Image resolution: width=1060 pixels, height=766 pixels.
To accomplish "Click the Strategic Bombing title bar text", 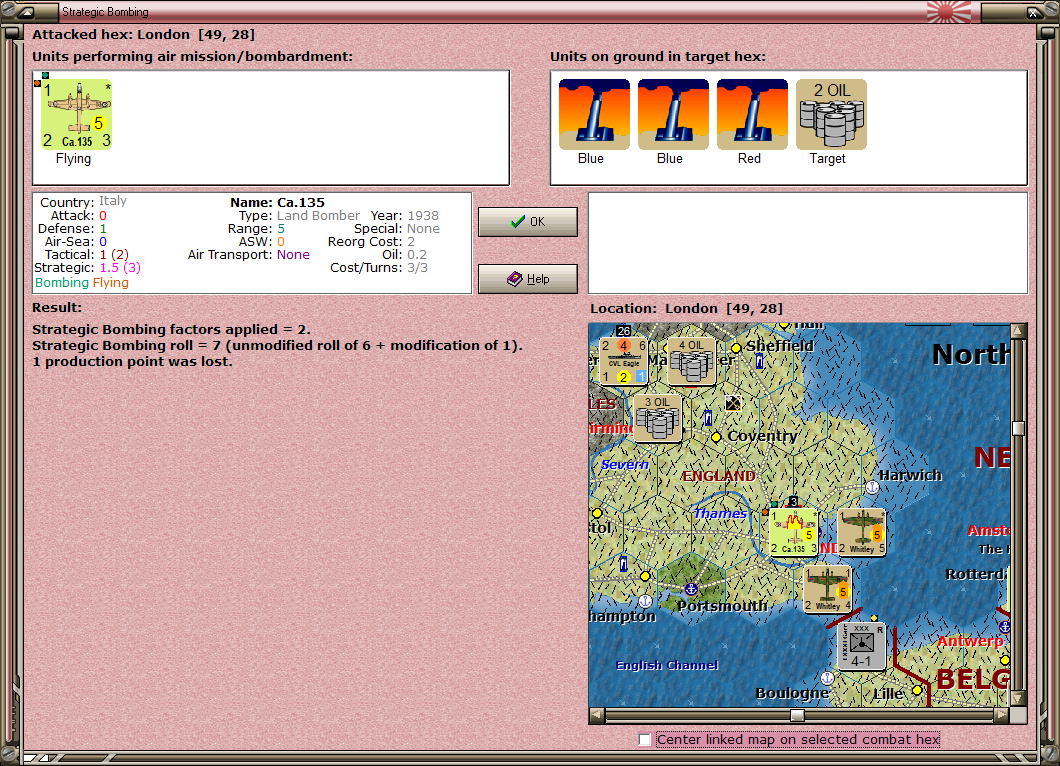I will (x=105, y=12).
